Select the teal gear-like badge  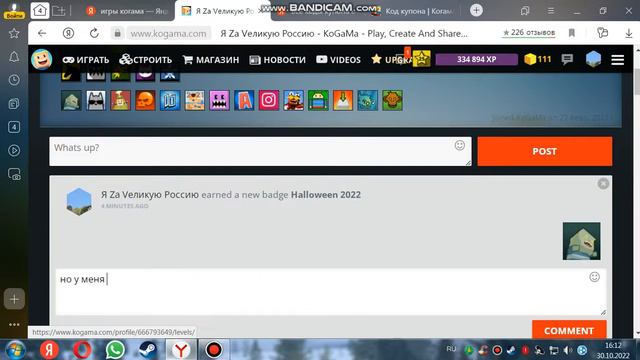tap(367, 100)
